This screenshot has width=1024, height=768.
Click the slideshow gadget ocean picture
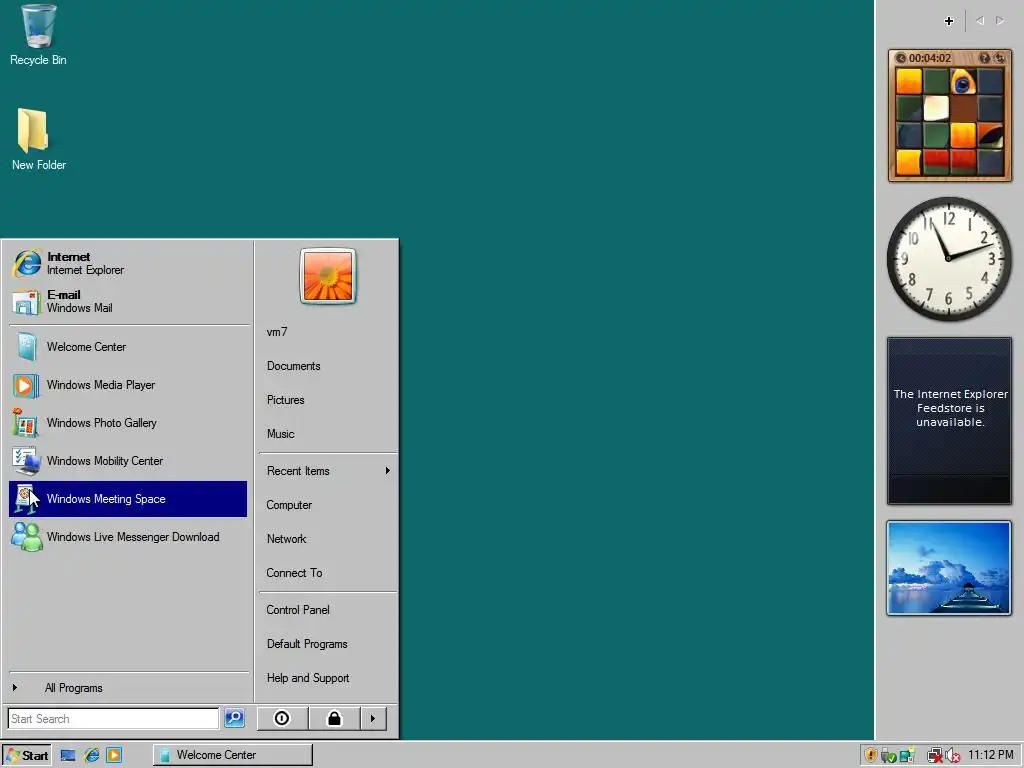tap(949, 568)
